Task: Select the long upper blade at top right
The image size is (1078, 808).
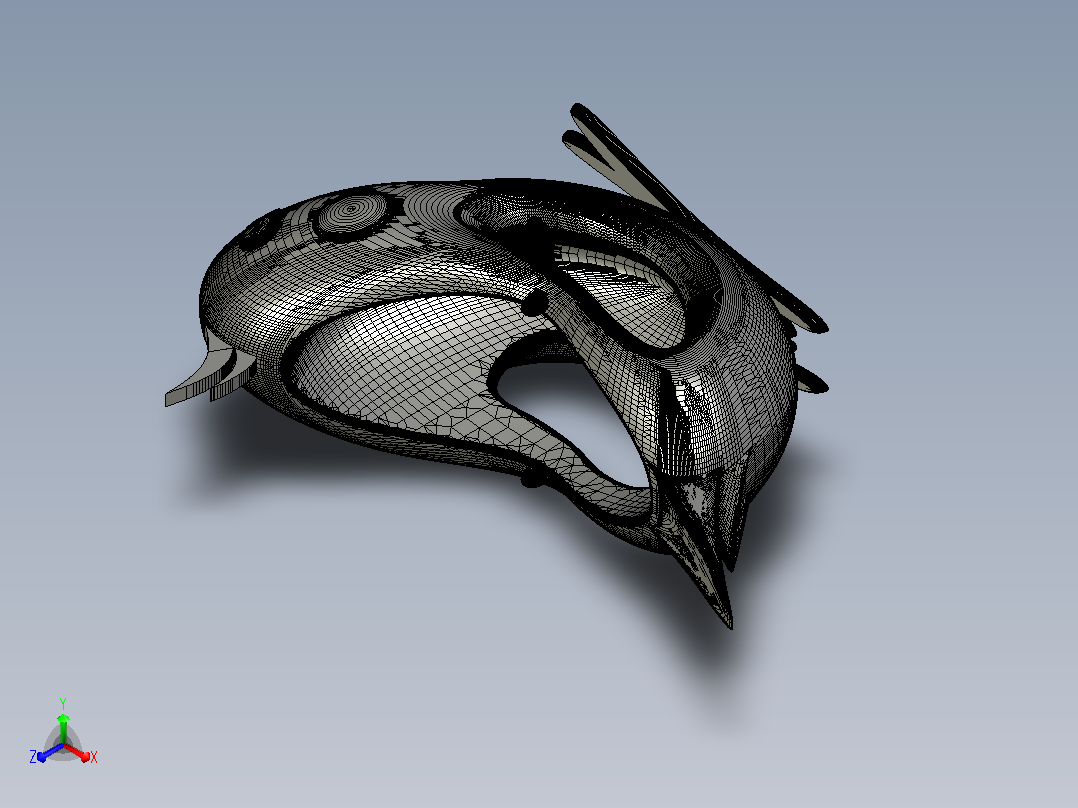Action: (694, 213)
